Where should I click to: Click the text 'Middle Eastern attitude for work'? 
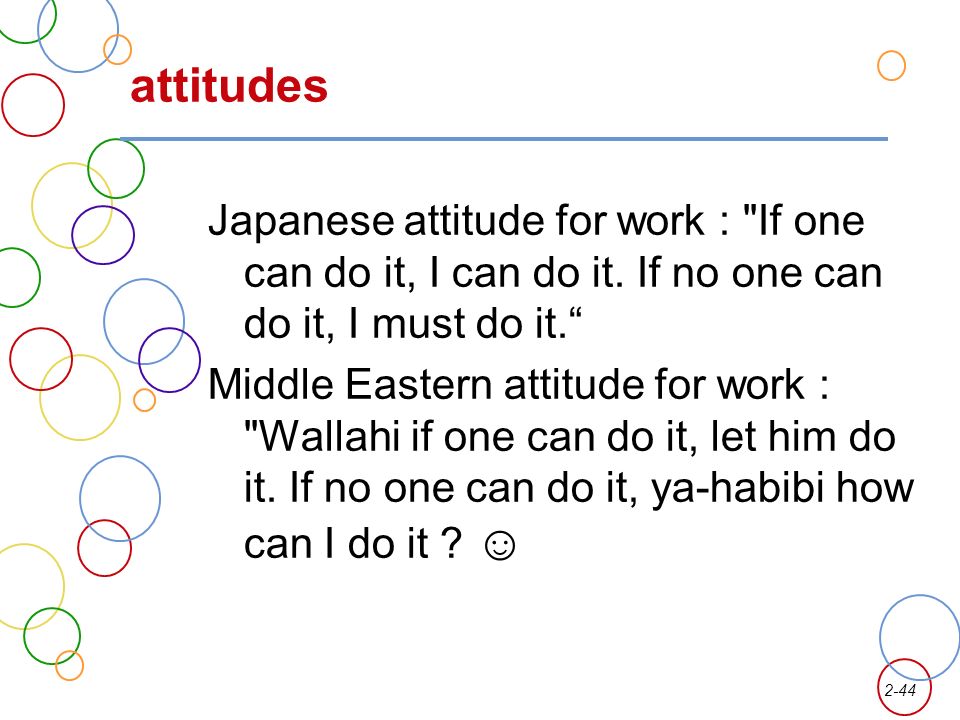[506, 384]
